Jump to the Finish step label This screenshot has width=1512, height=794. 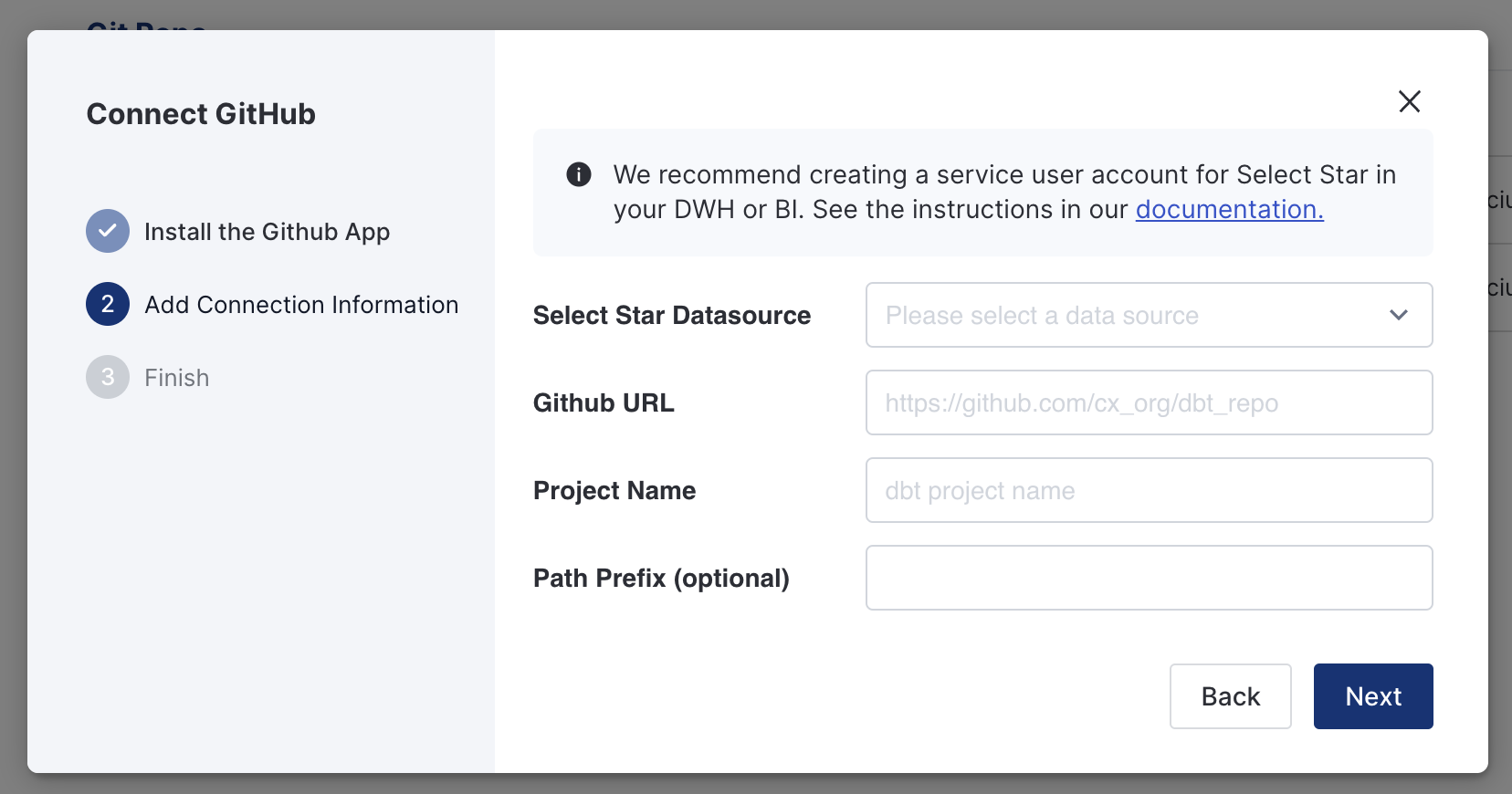(177, 378)
